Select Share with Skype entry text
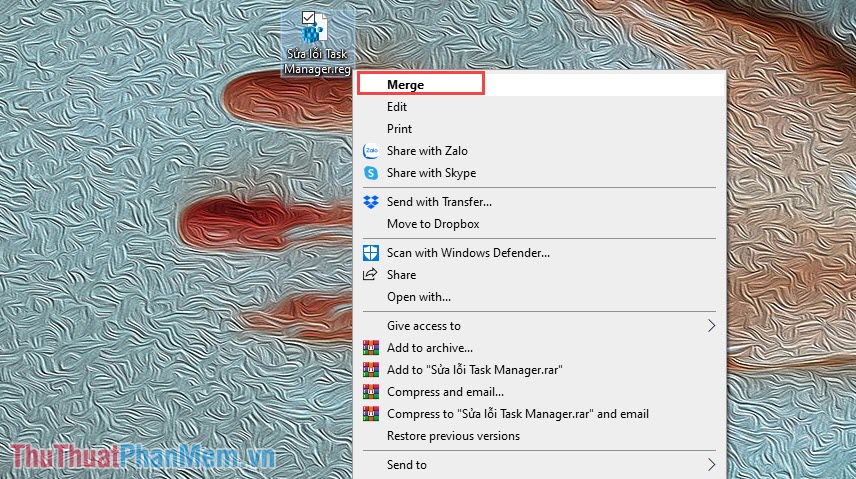Image resolution: width=856 pixels, height=479 pixels. 431,173
